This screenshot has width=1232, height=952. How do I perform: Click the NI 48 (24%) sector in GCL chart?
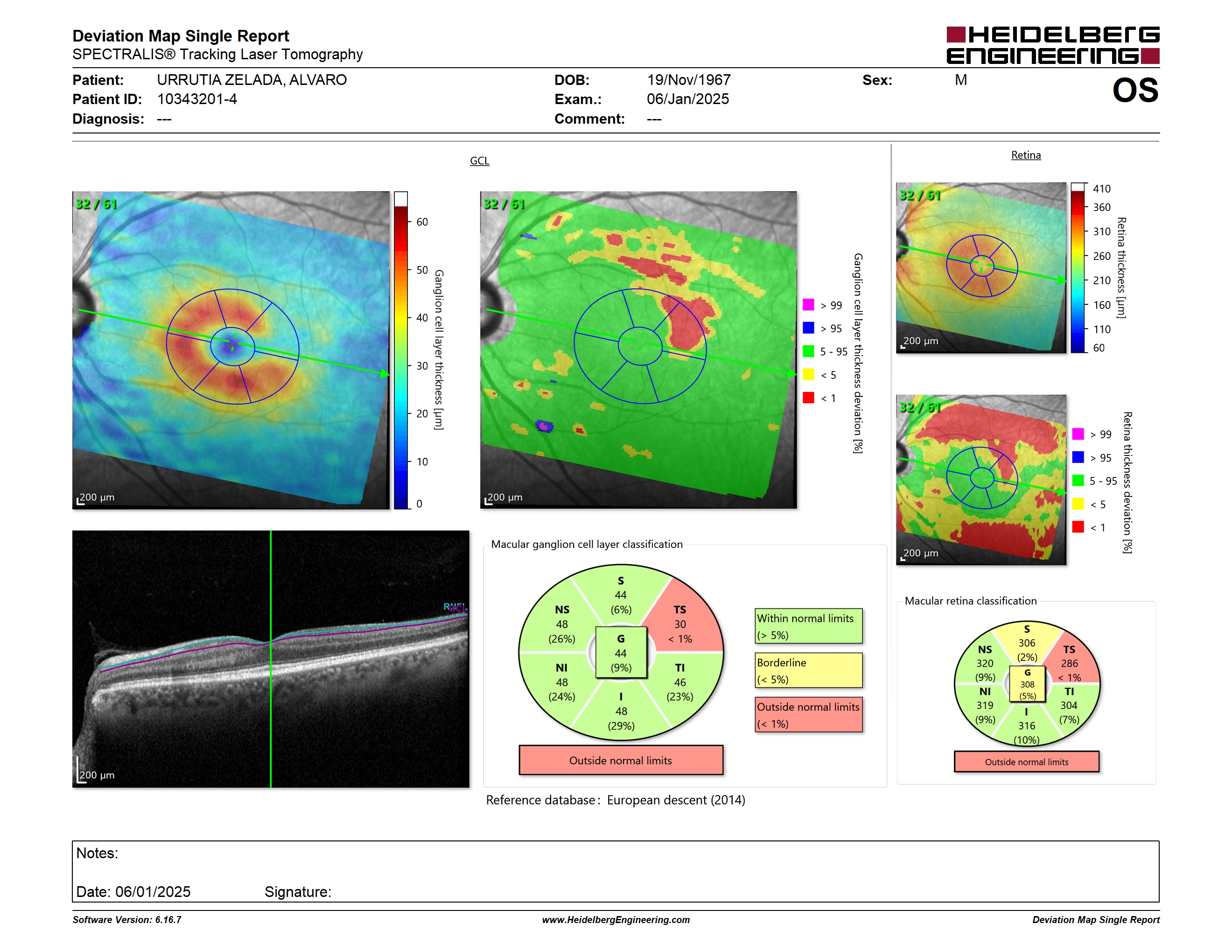coord(562,682)
